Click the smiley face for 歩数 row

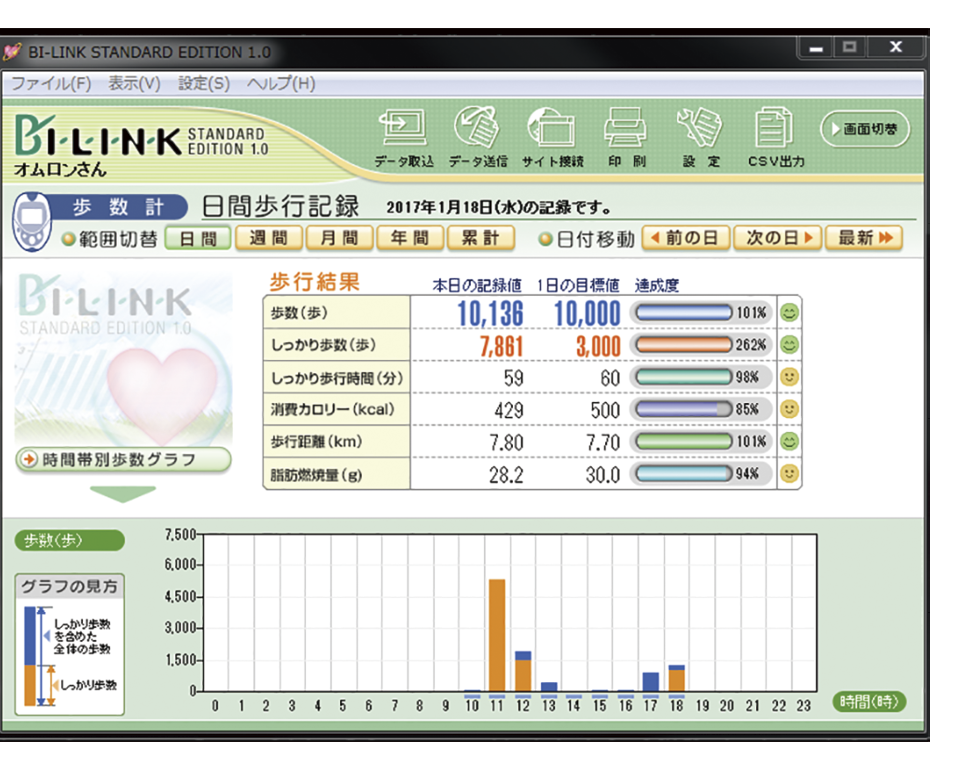[789, 313]
